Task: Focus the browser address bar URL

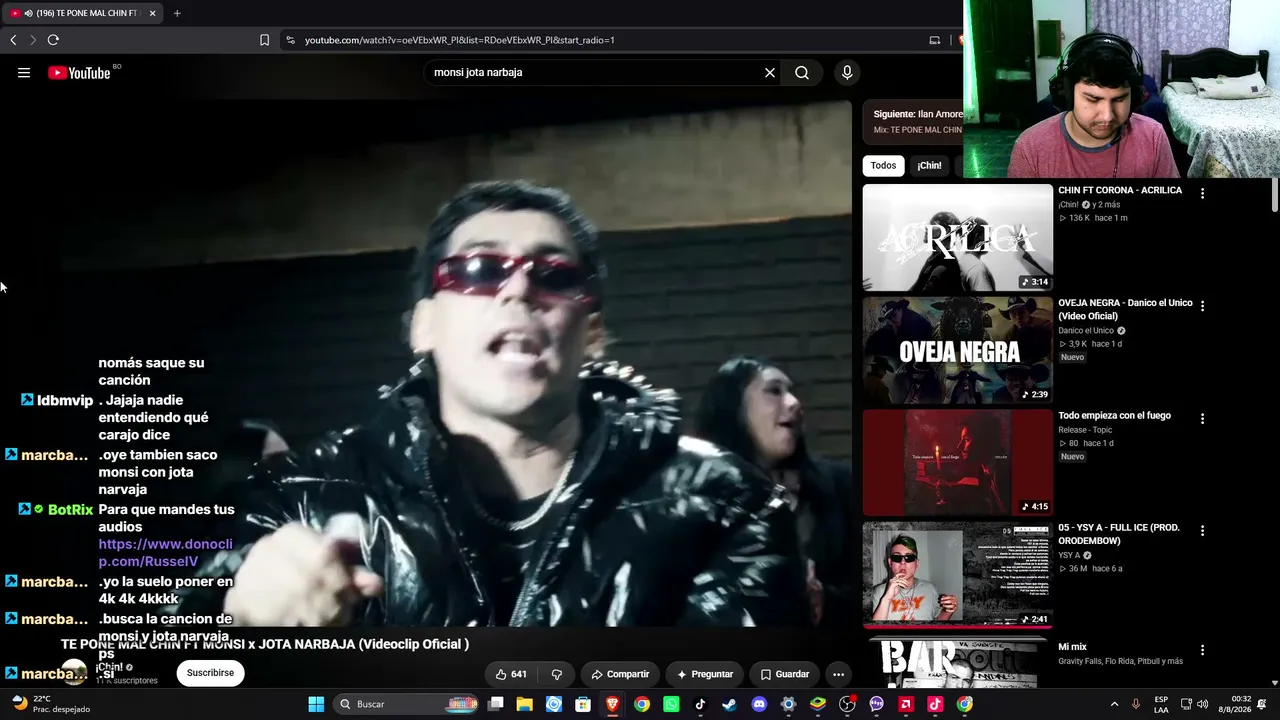Action: (x=460, y=40)
